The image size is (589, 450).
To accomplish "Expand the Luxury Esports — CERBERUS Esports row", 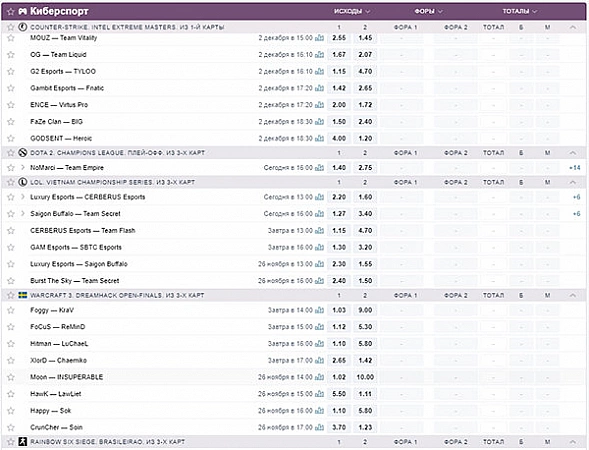I will tap(23, 197).
